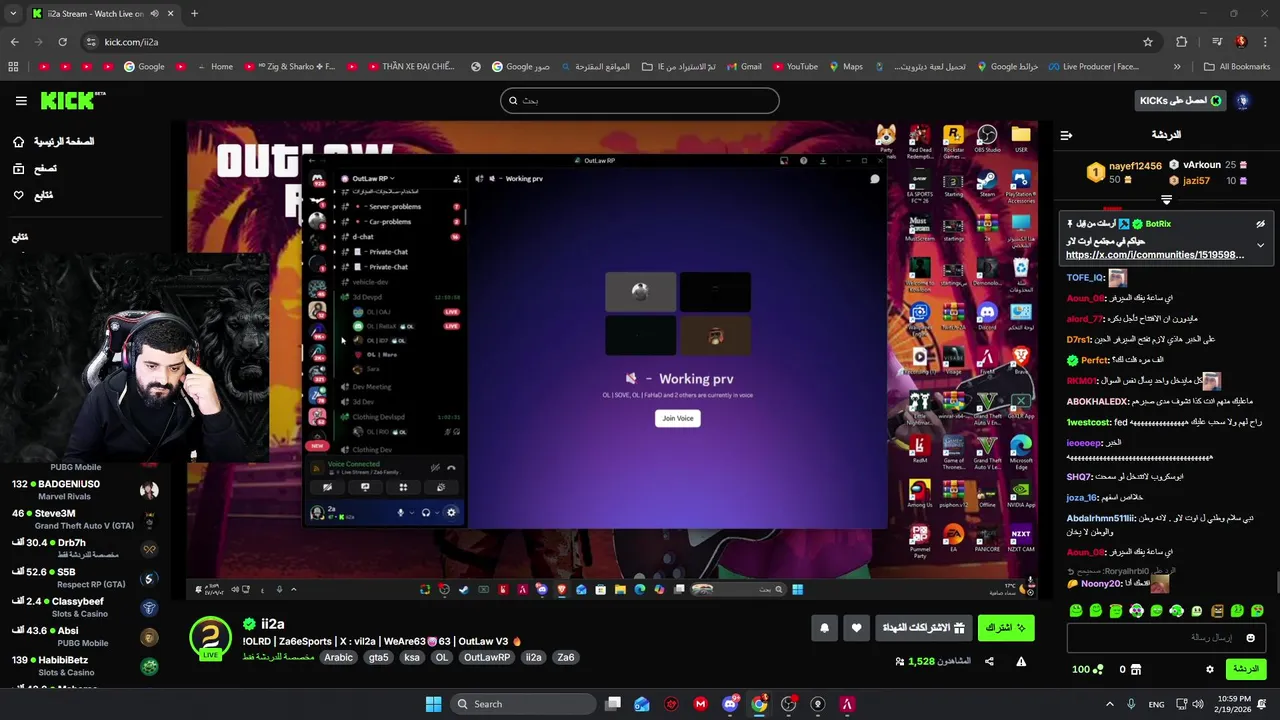Select the Za6 stream tag

click(x=566, y=657)
